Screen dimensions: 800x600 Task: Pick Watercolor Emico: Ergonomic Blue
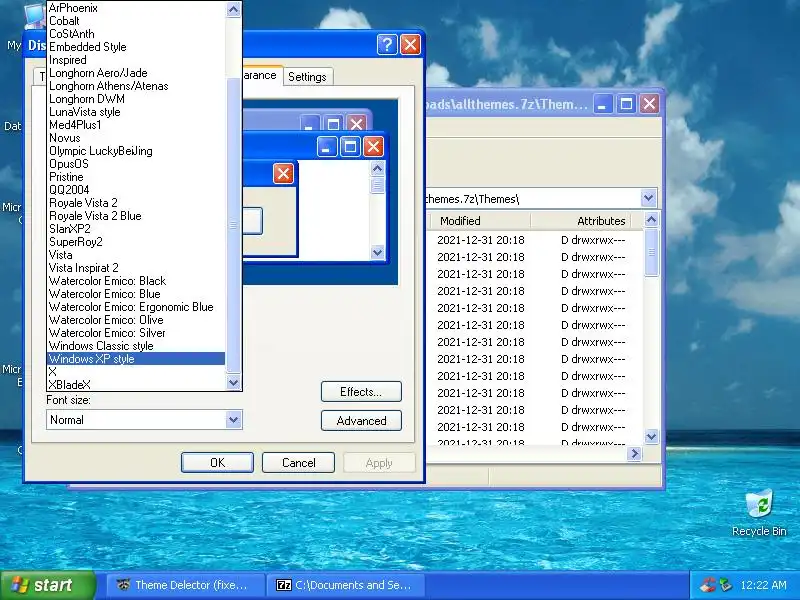pos(136,307)
